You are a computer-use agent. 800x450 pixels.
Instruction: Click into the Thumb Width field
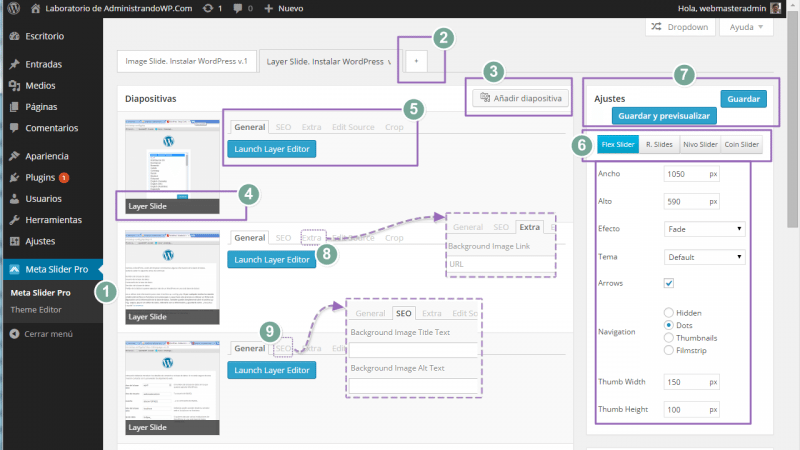tap(691, 382)
